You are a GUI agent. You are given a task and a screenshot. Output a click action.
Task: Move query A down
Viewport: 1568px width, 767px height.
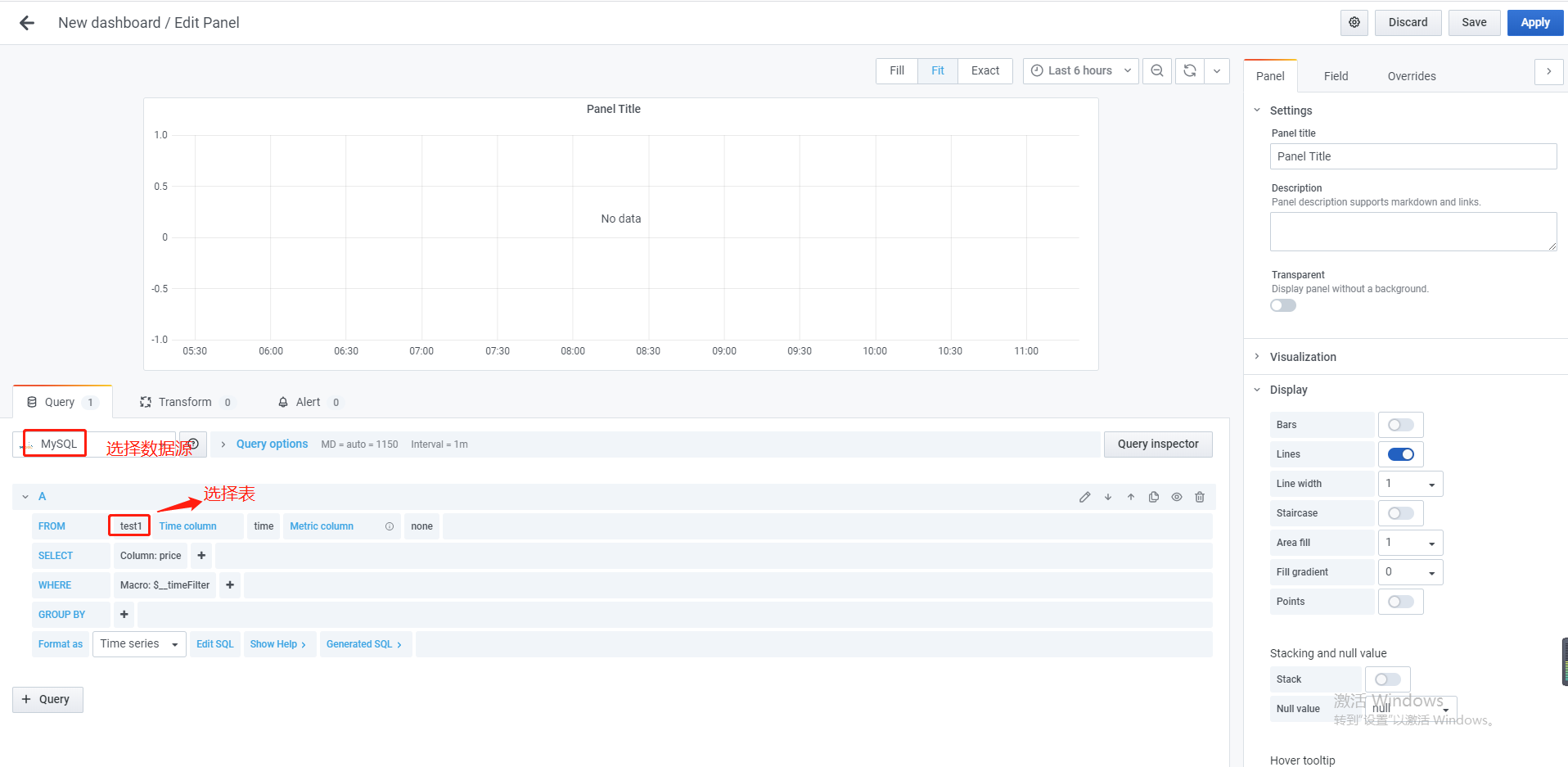click(1108, 497)
